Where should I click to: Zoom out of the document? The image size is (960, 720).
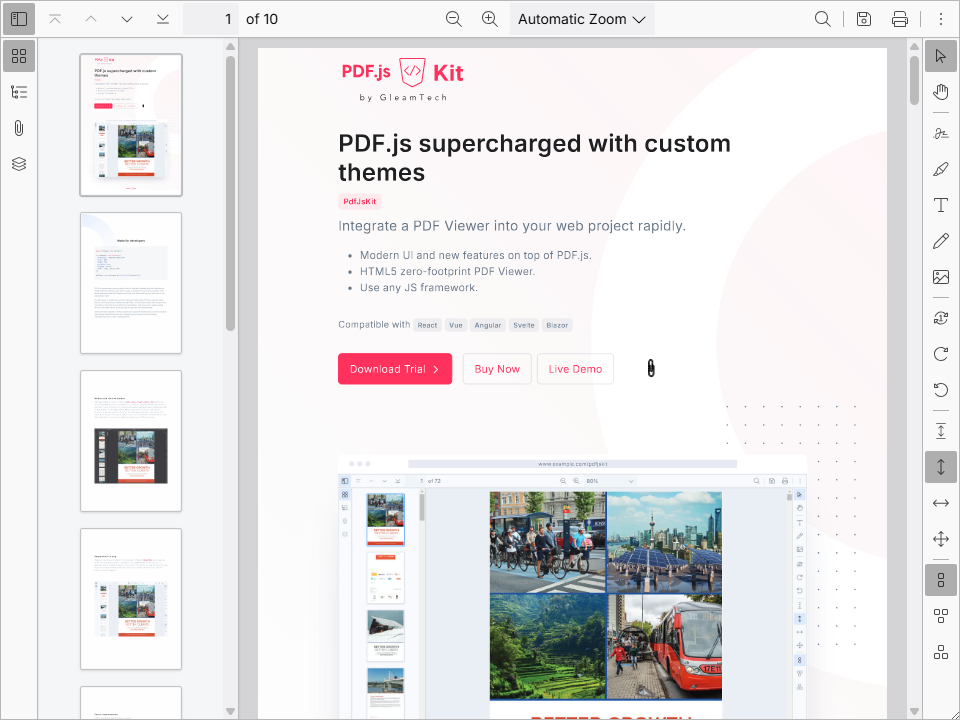coord(454,19)
